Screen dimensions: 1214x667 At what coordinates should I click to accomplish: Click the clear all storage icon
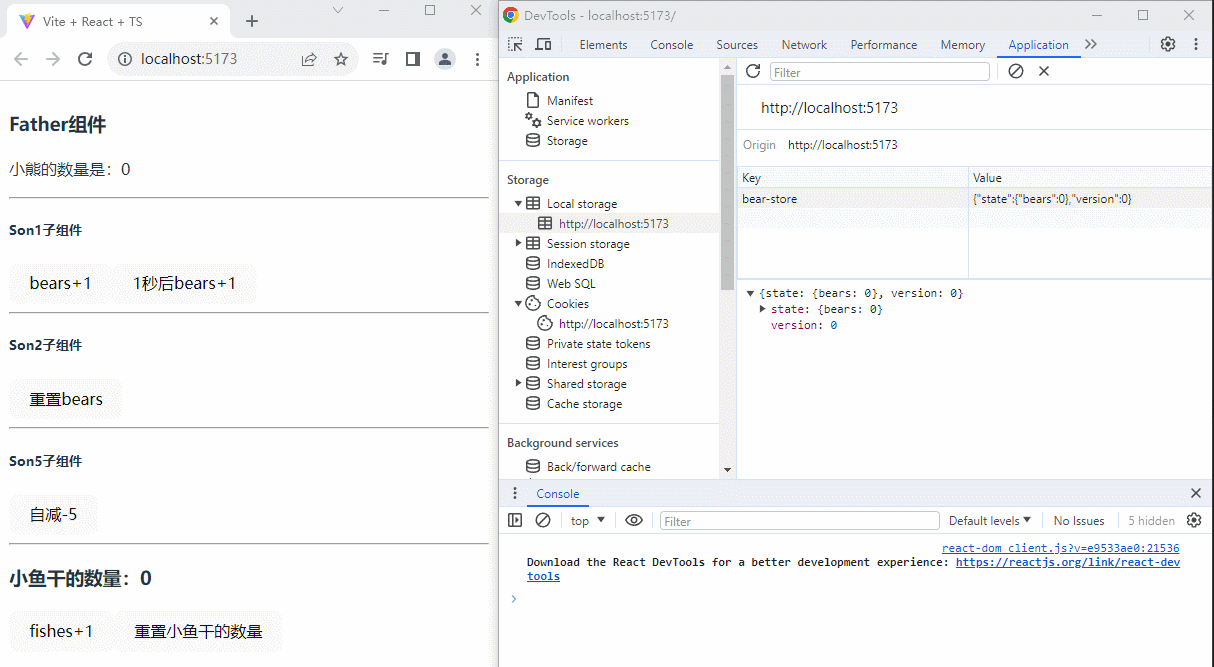1016,72
